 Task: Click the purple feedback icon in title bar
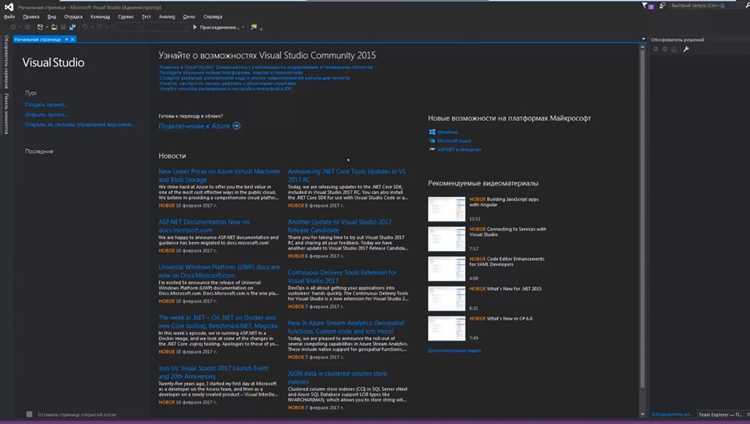pos(651,6)
